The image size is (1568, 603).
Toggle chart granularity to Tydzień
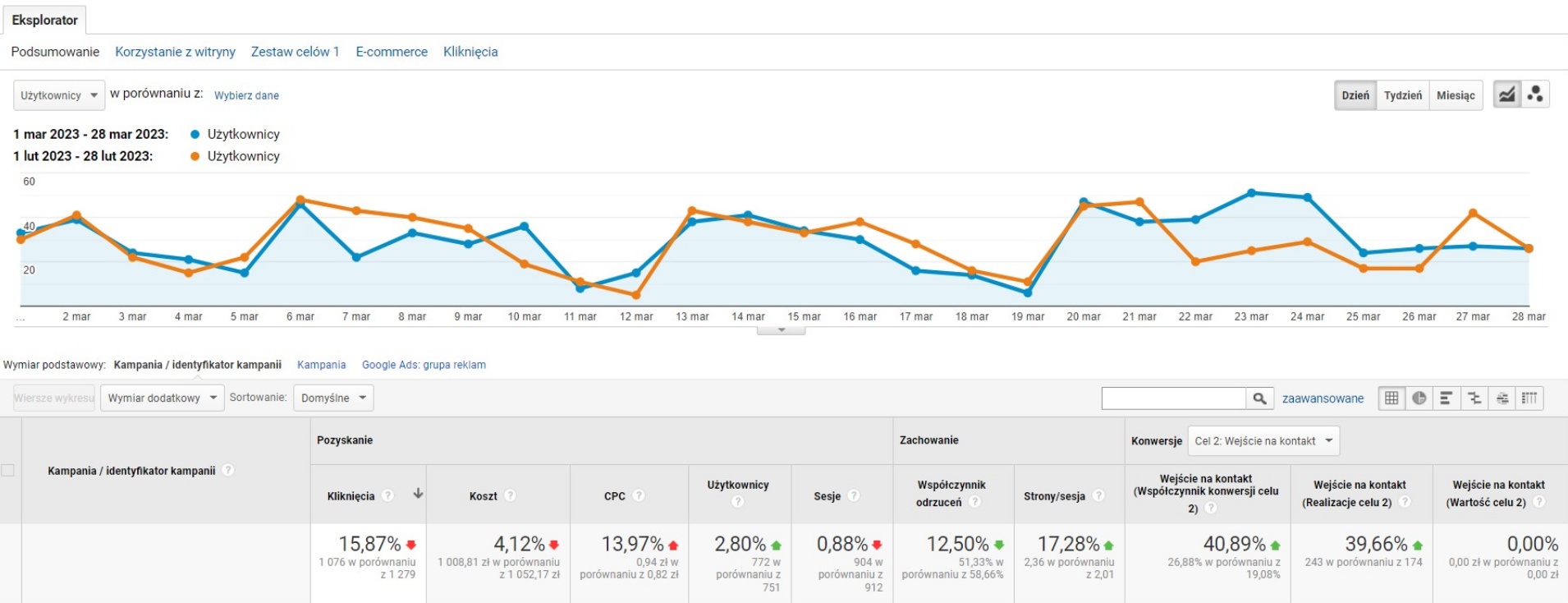[1403, 95]
